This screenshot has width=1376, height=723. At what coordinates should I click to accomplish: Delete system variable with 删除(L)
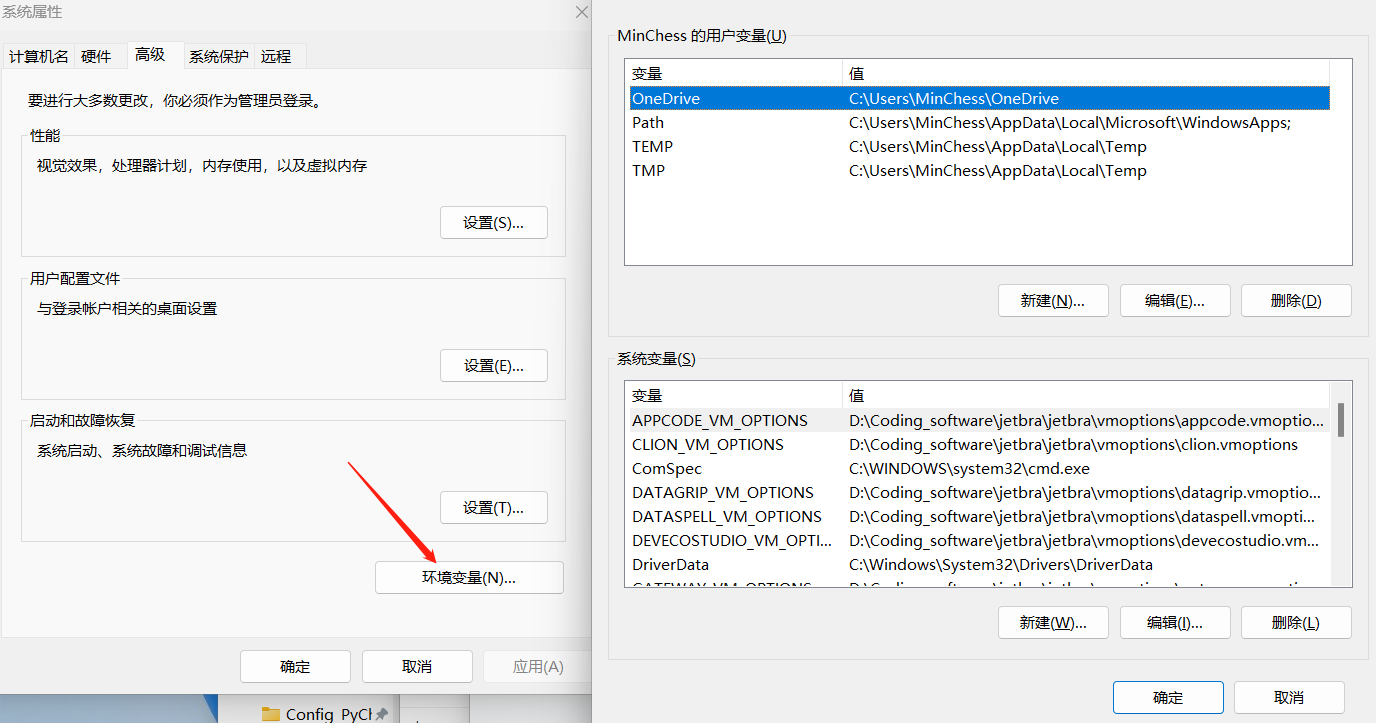point(1296,622)
